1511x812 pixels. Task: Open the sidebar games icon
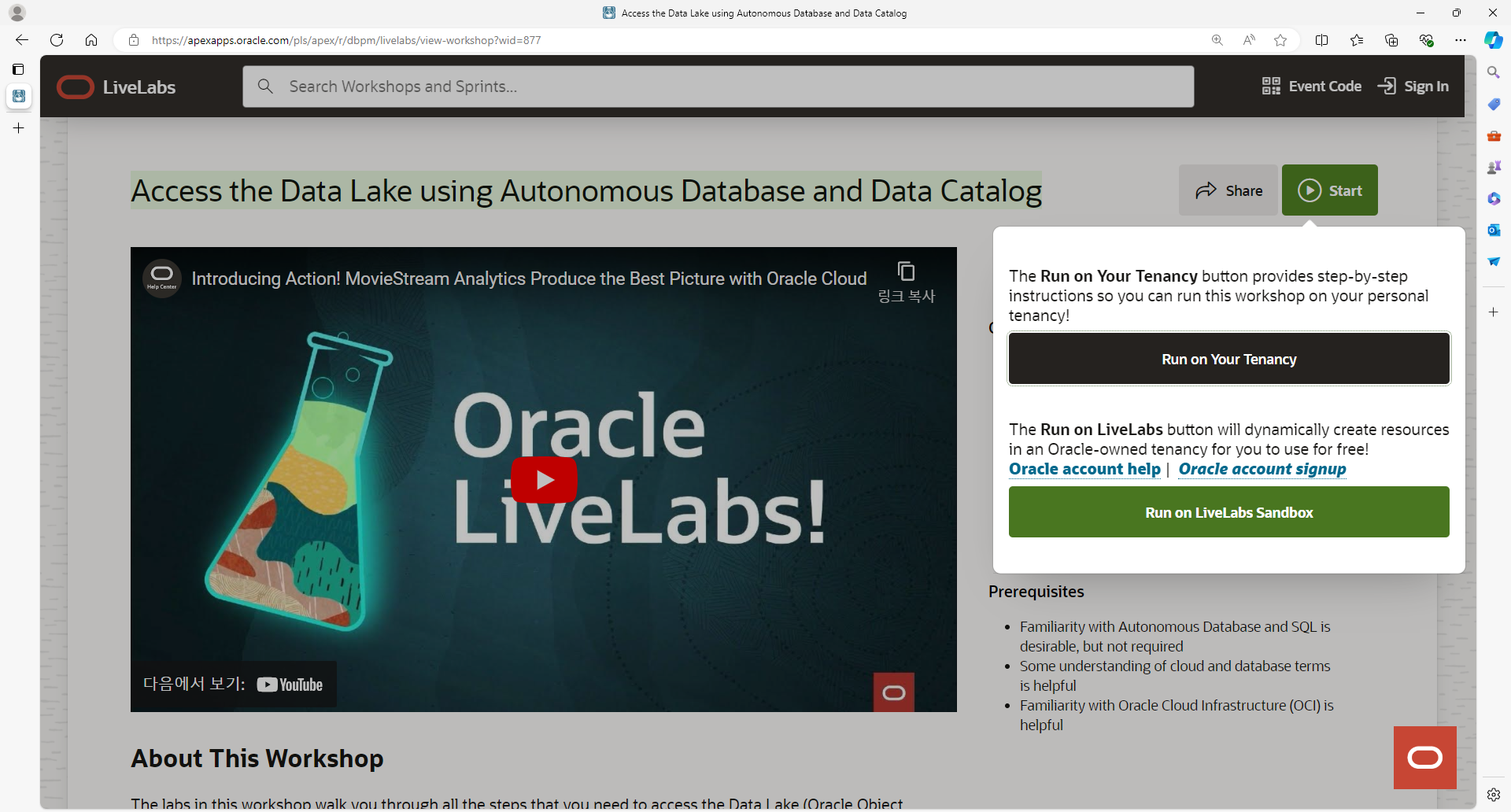(1494, 167)
